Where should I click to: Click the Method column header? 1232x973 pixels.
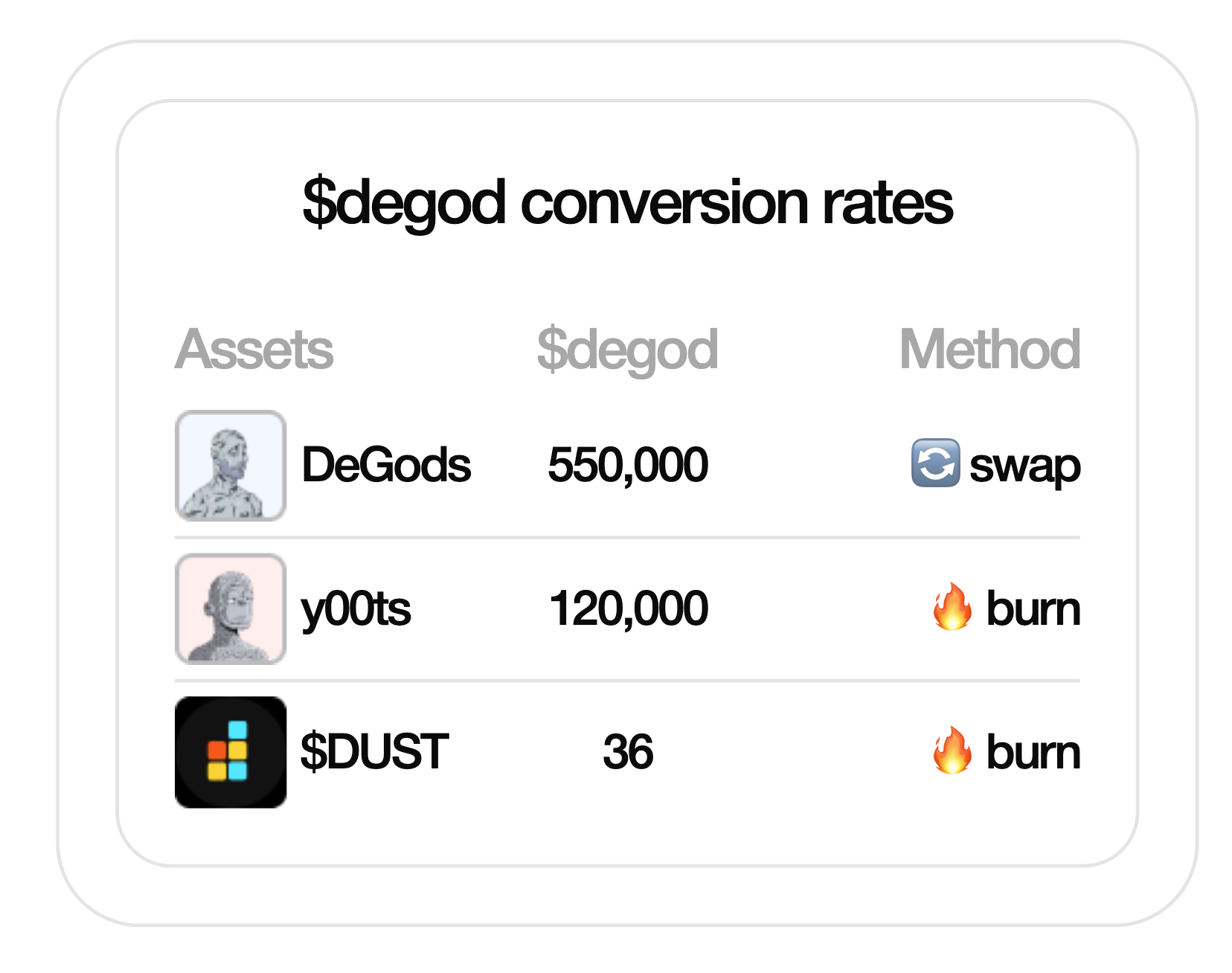coord(989,349)
